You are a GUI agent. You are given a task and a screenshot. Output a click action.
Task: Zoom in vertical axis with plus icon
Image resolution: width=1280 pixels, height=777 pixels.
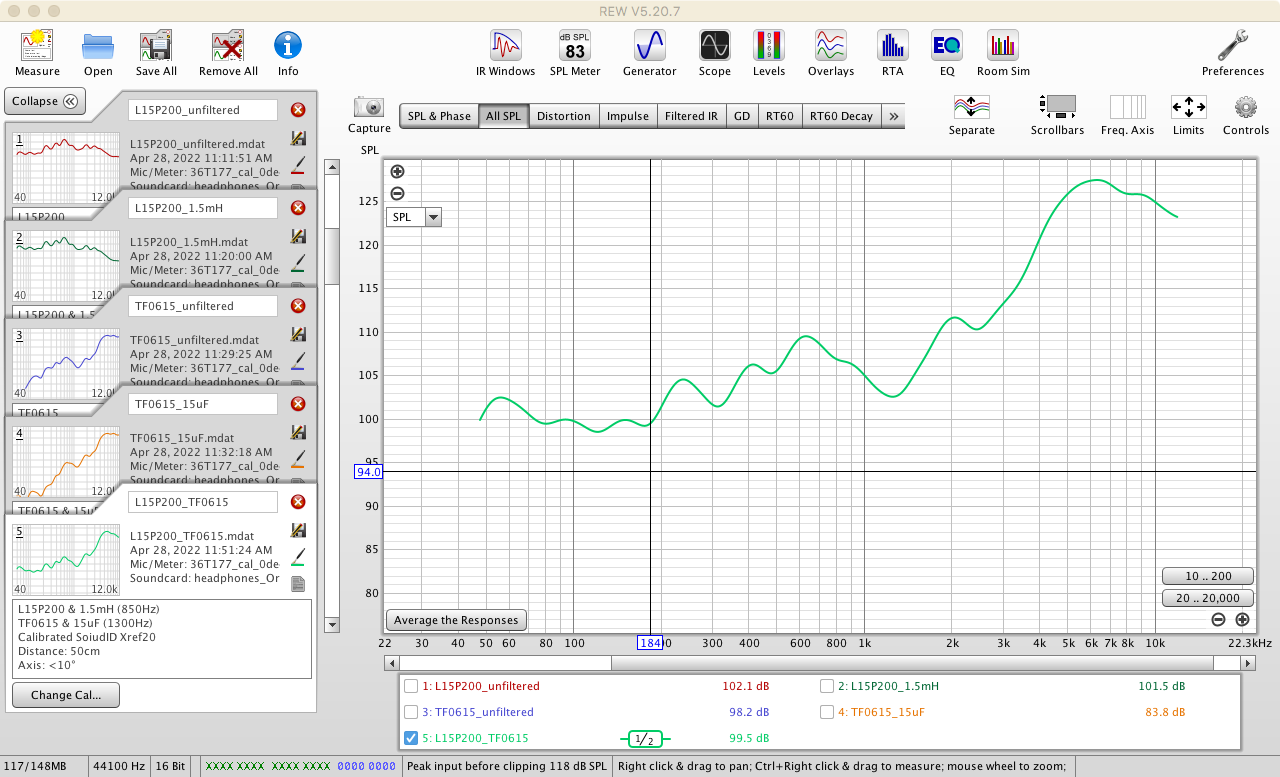coord(397,172)
